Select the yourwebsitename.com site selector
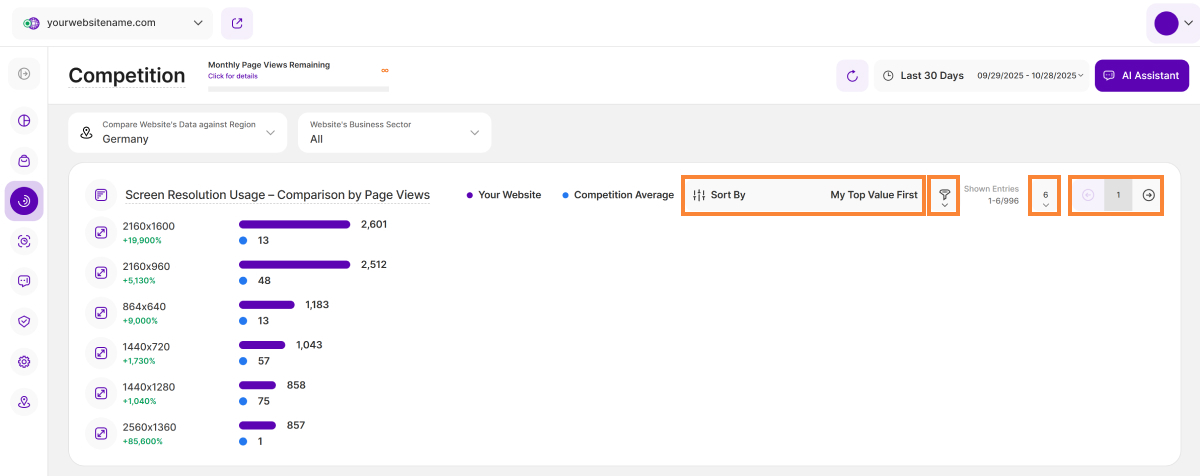Screen dimensions: 1200x476 pos(113,23)
